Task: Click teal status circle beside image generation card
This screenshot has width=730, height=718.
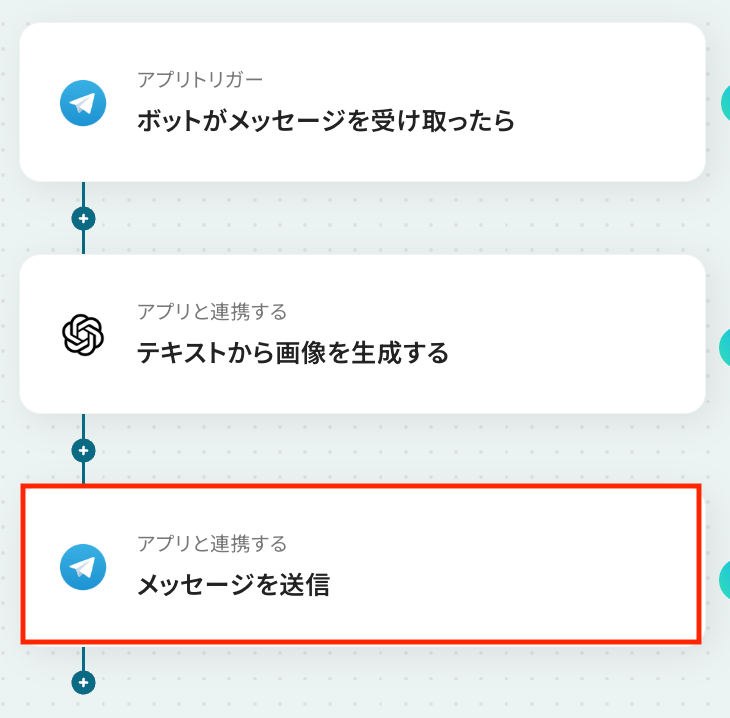Action: point(725,346)
